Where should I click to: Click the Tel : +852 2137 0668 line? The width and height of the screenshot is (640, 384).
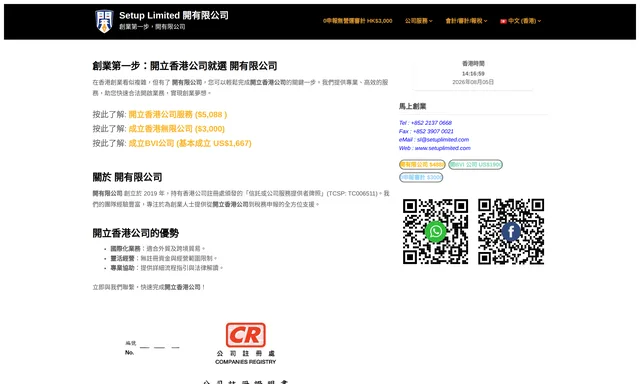(425, 123)
